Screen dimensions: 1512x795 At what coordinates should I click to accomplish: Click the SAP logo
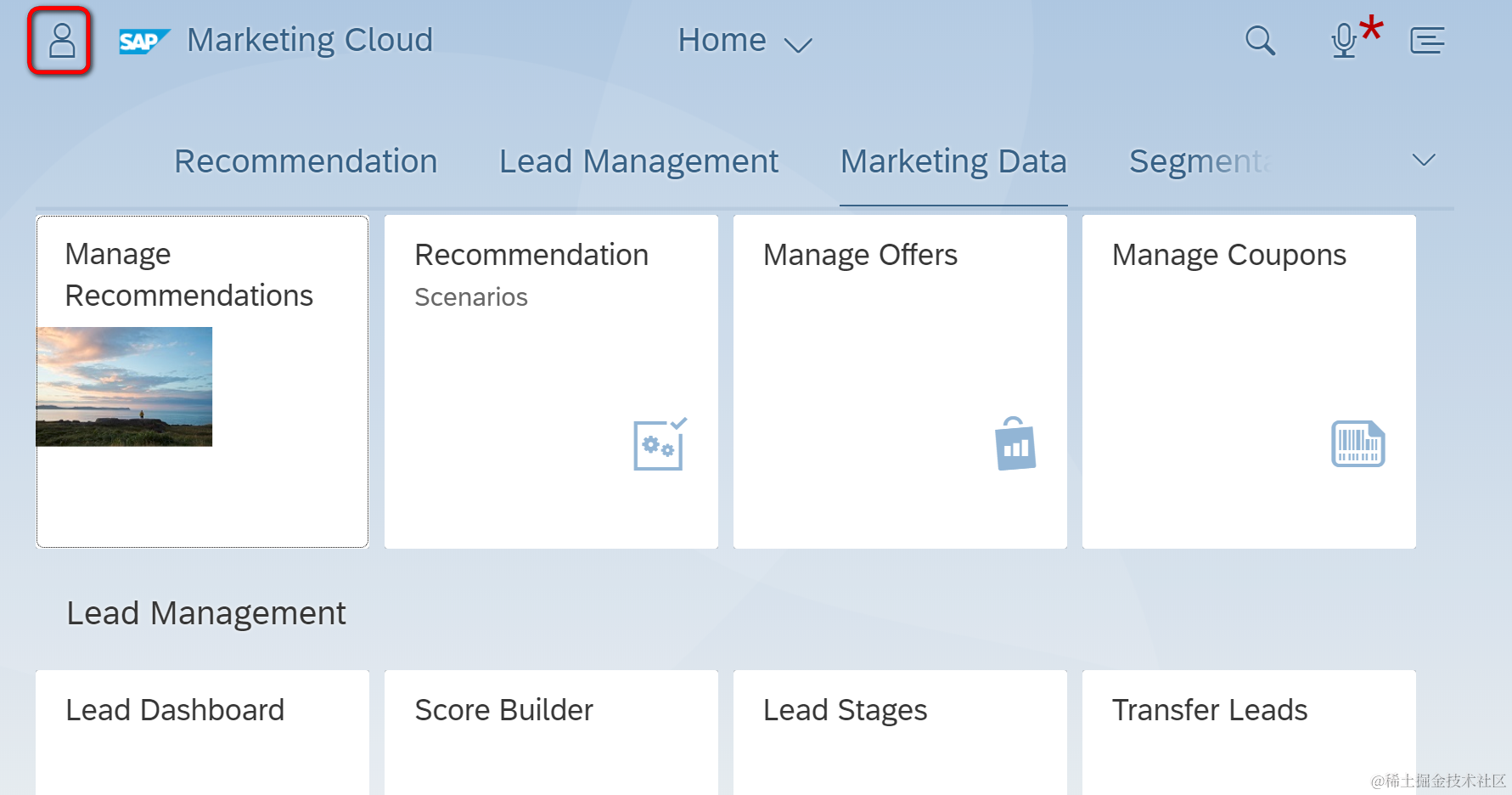pyautogui.click(x=143, y=41)
